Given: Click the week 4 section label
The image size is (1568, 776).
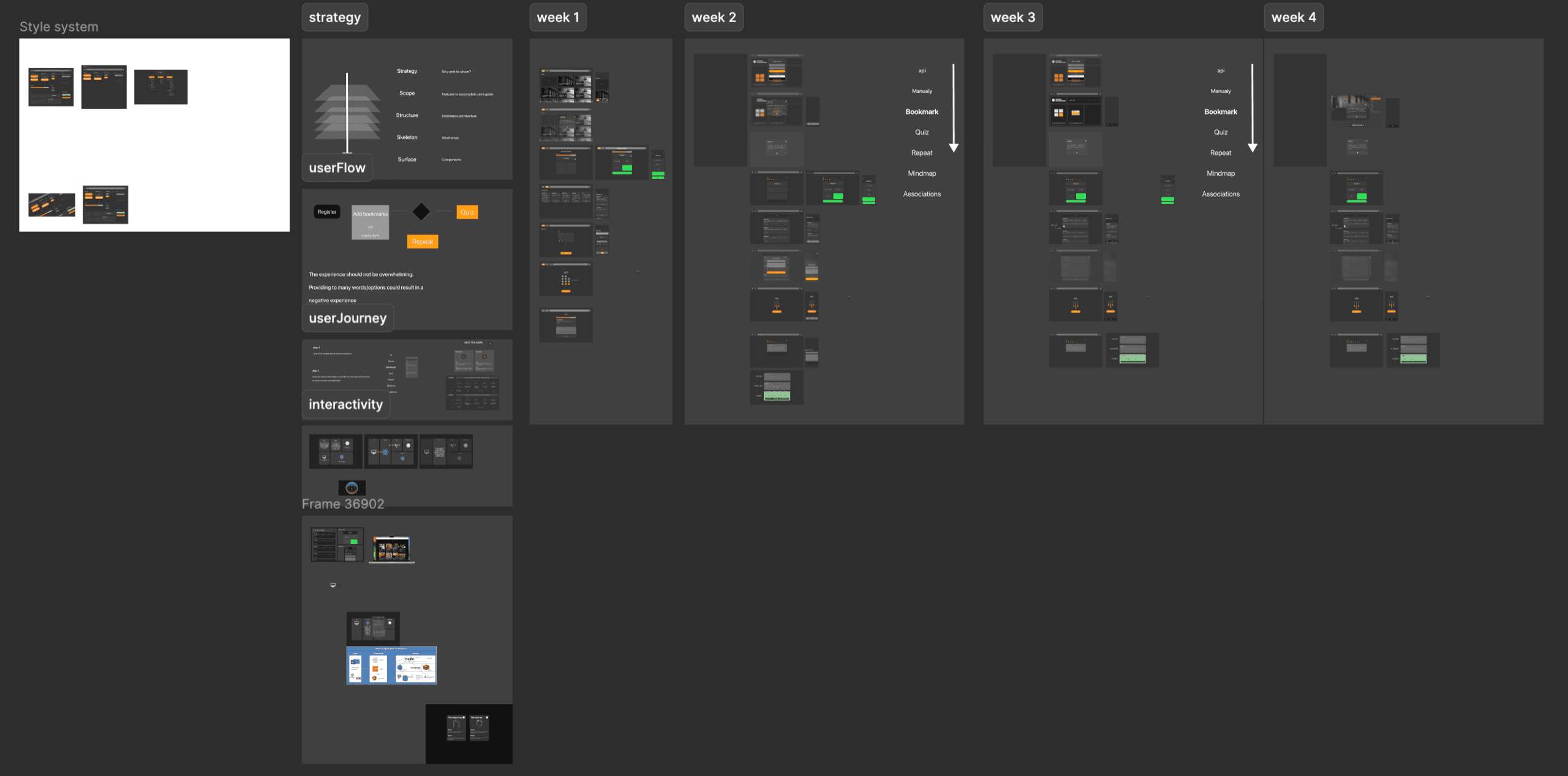Looking at the screenshot, I should pyautogui.click(x=1294, y=17).
